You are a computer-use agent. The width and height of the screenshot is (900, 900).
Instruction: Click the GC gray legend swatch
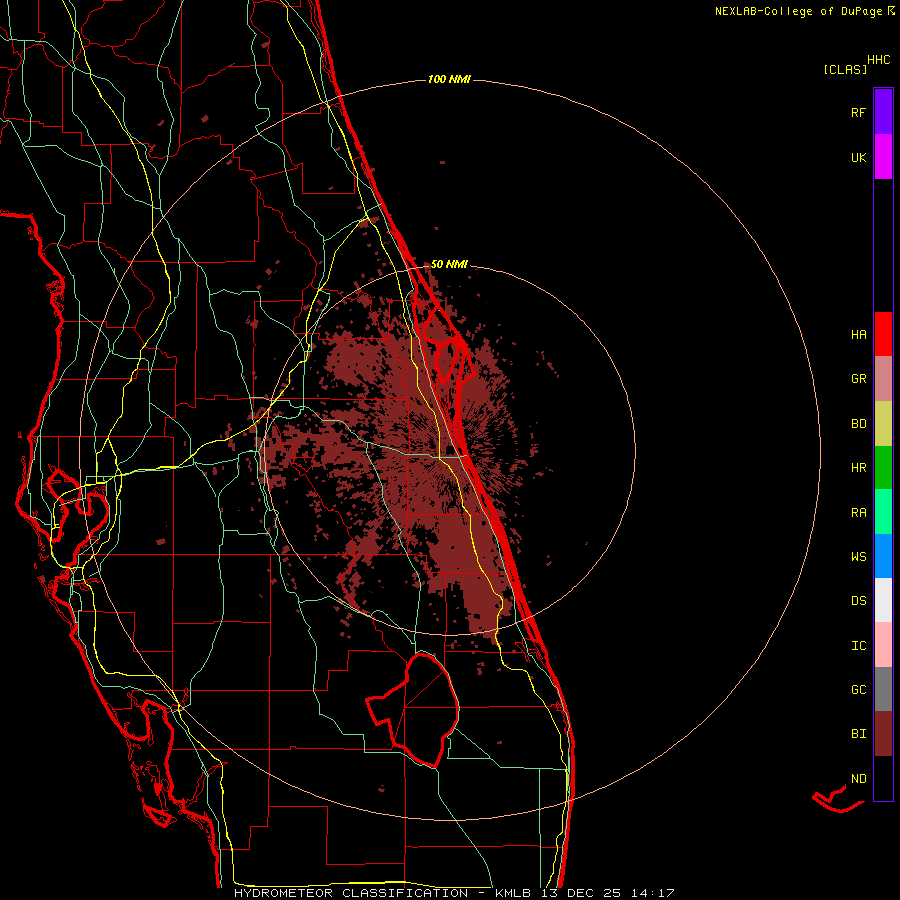883,689
